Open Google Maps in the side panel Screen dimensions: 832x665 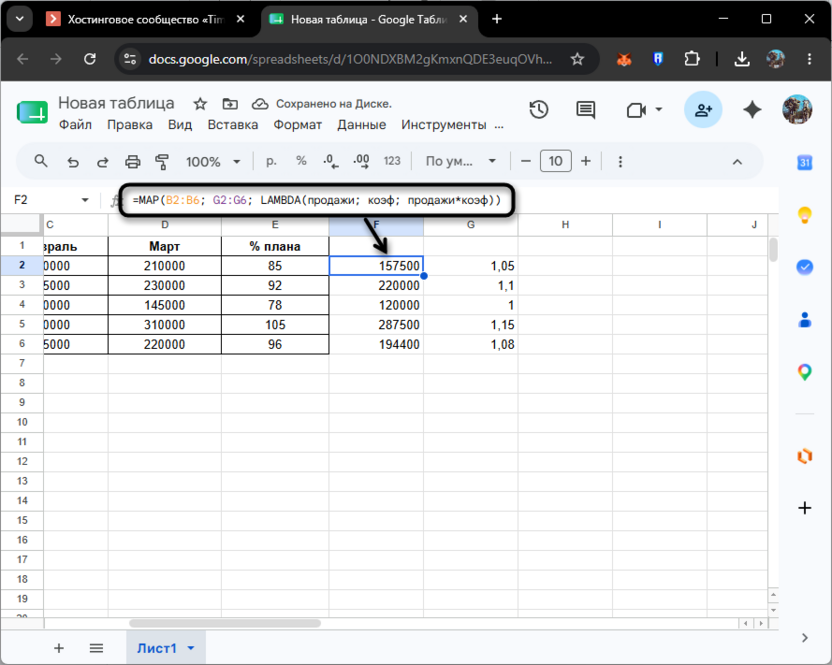coord(804,372)
